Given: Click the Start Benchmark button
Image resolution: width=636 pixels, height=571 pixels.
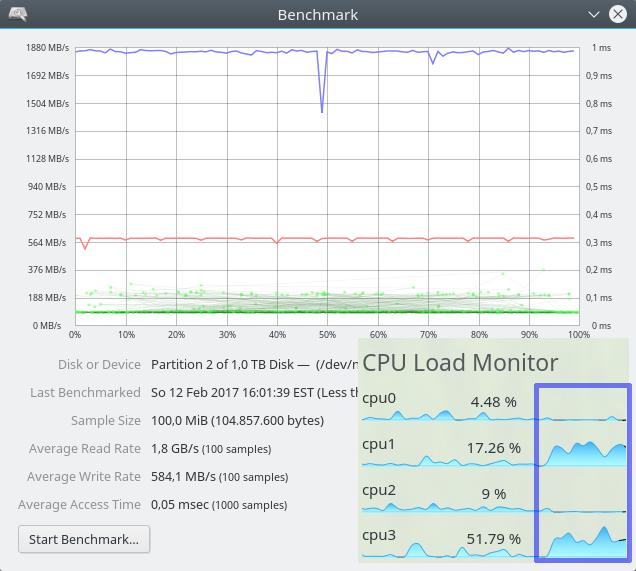Looking at the screenshot, I should point(84,539).
